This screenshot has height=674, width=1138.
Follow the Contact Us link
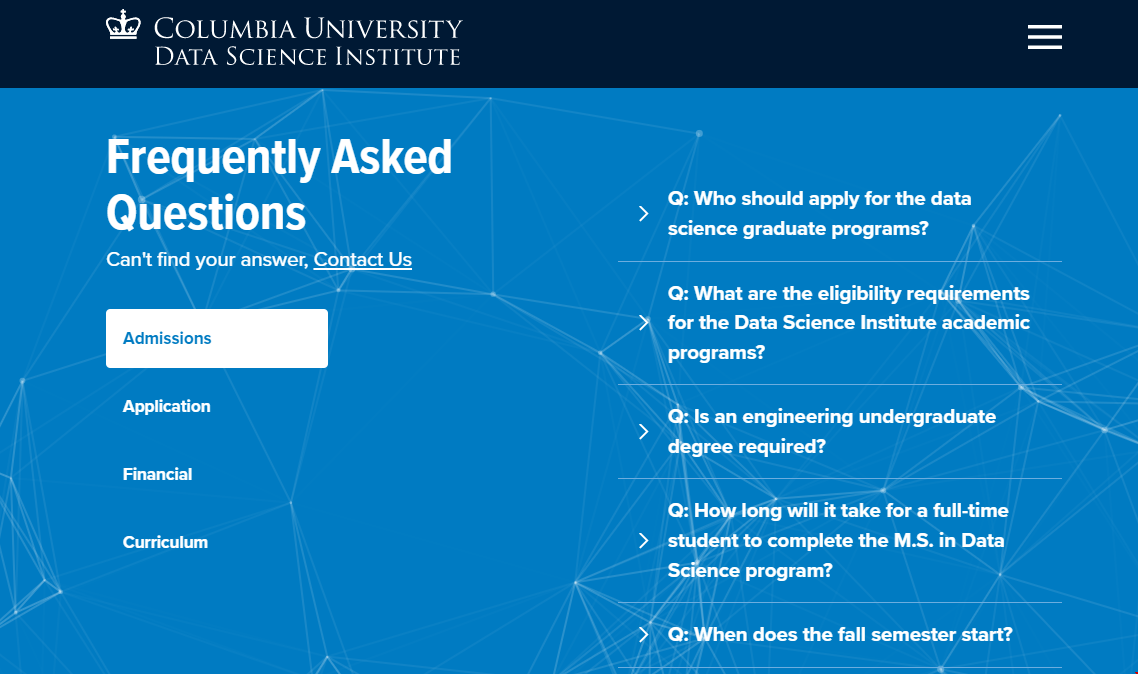coord(362,260)
